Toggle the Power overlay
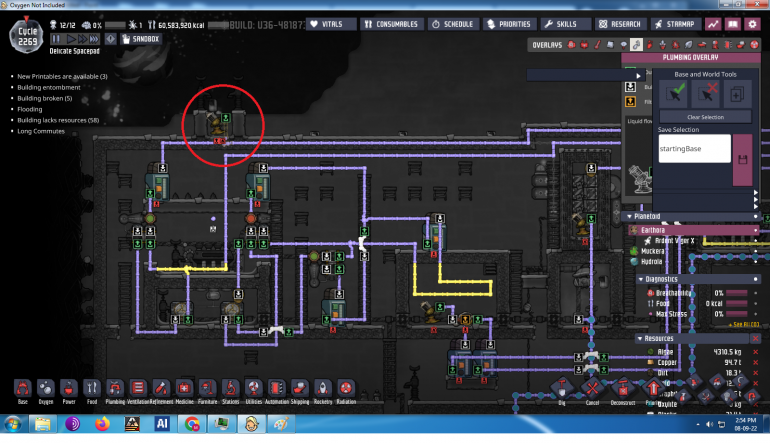Screen dimensions: 770x443 [584, 45]
